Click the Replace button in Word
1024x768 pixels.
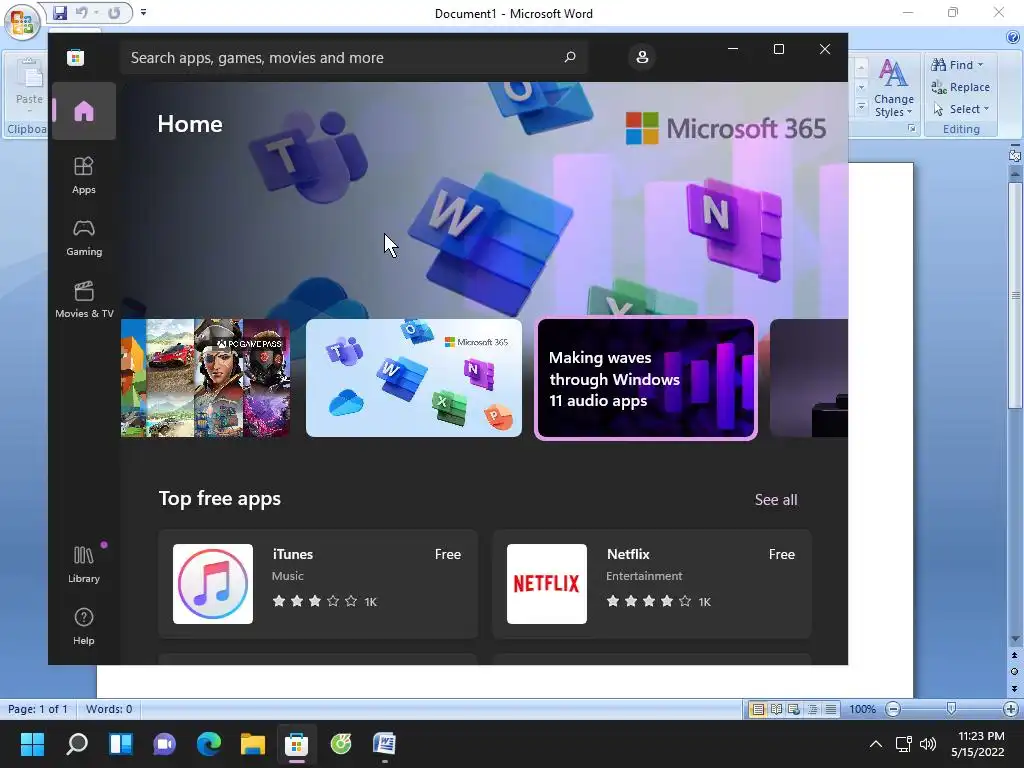[960, 87]
